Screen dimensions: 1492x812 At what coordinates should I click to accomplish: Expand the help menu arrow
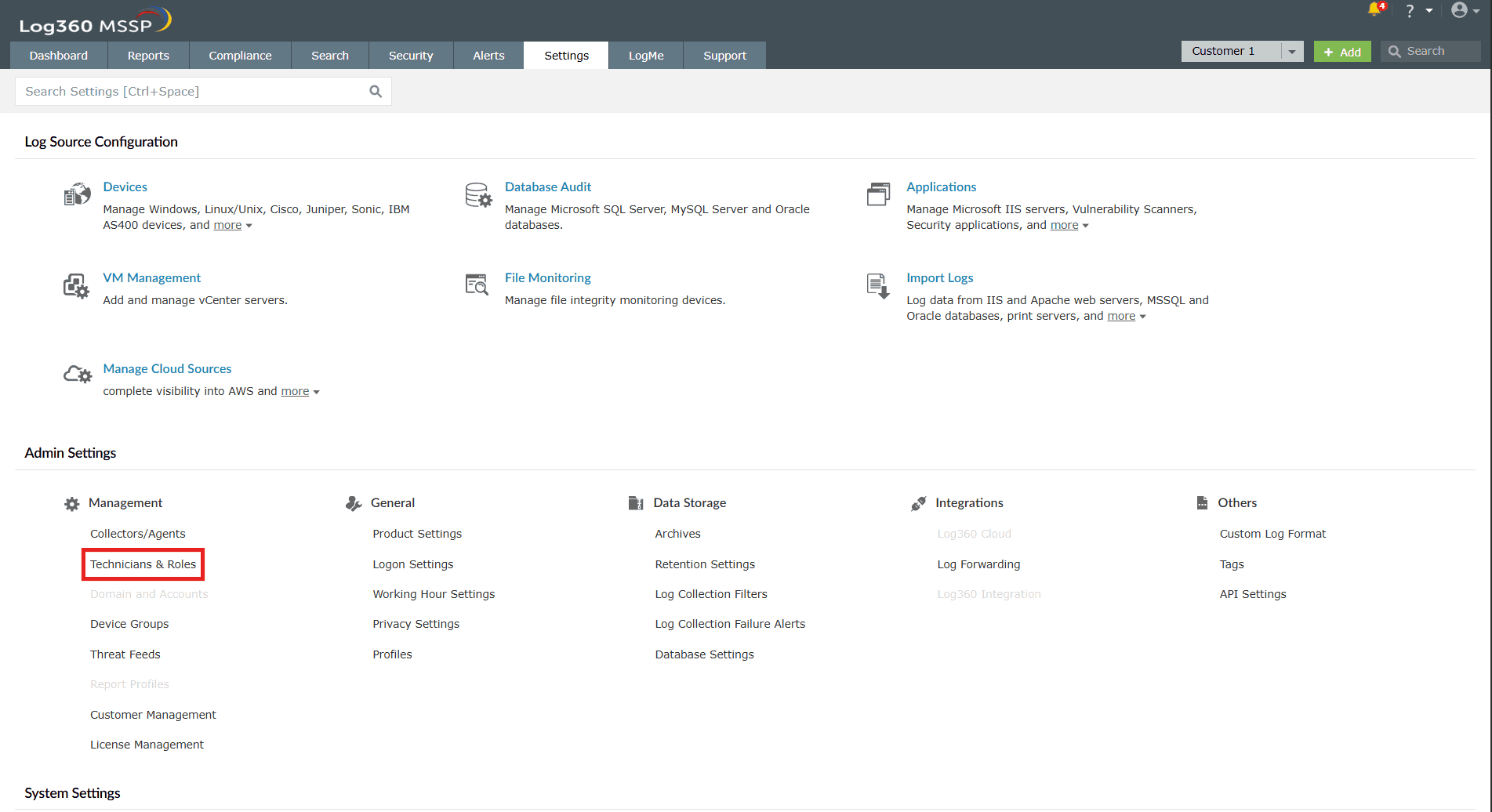pyautogui.click(x=1429, y=11)
